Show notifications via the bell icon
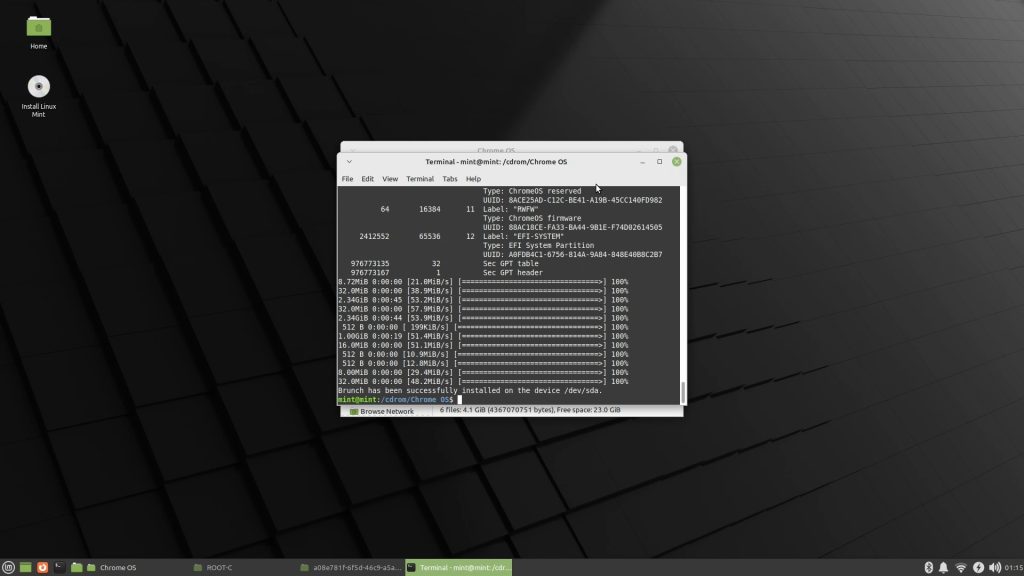 tap(943, 567)
